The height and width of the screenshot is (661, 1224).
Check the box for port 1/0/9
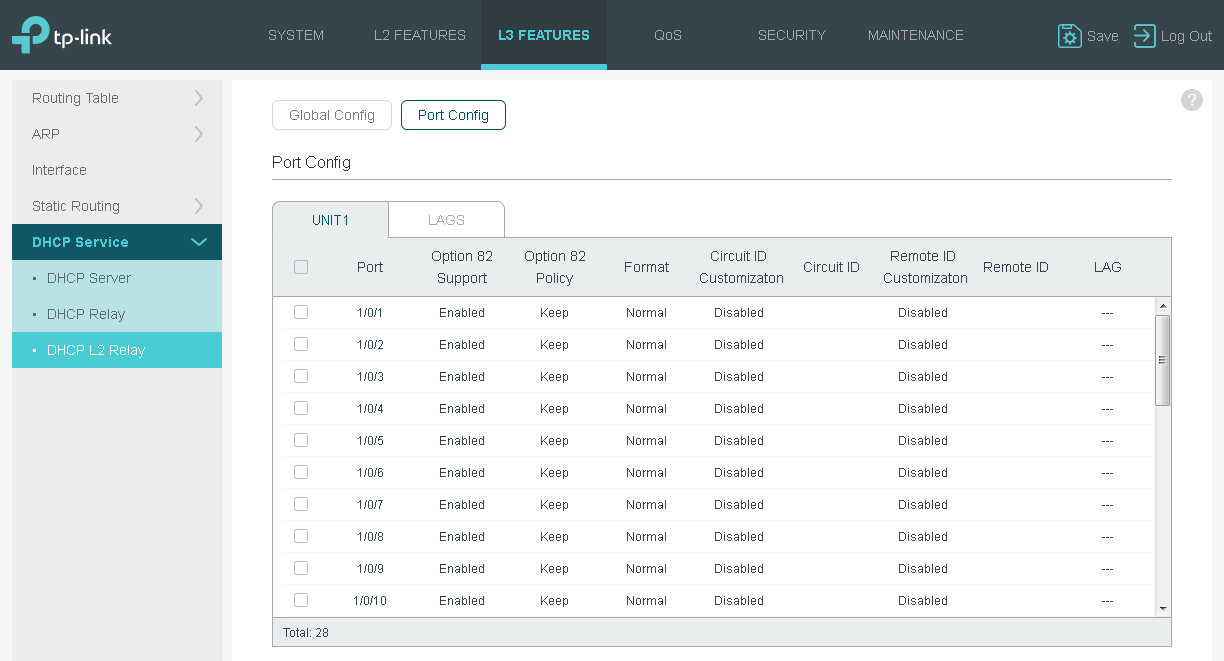[x=301, y=568]
